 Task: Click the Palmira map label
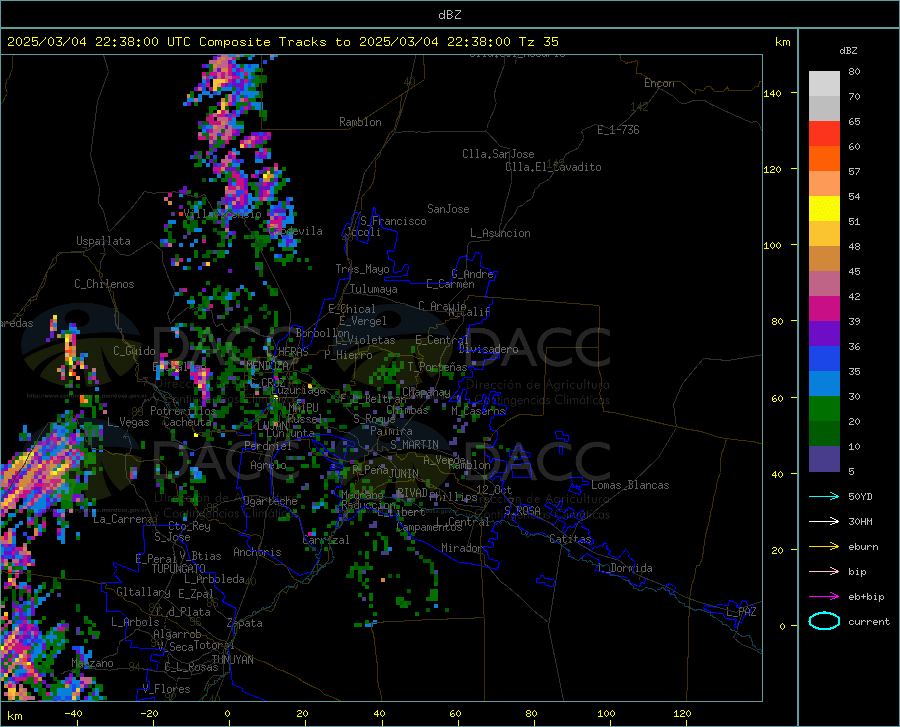[391, 430]
